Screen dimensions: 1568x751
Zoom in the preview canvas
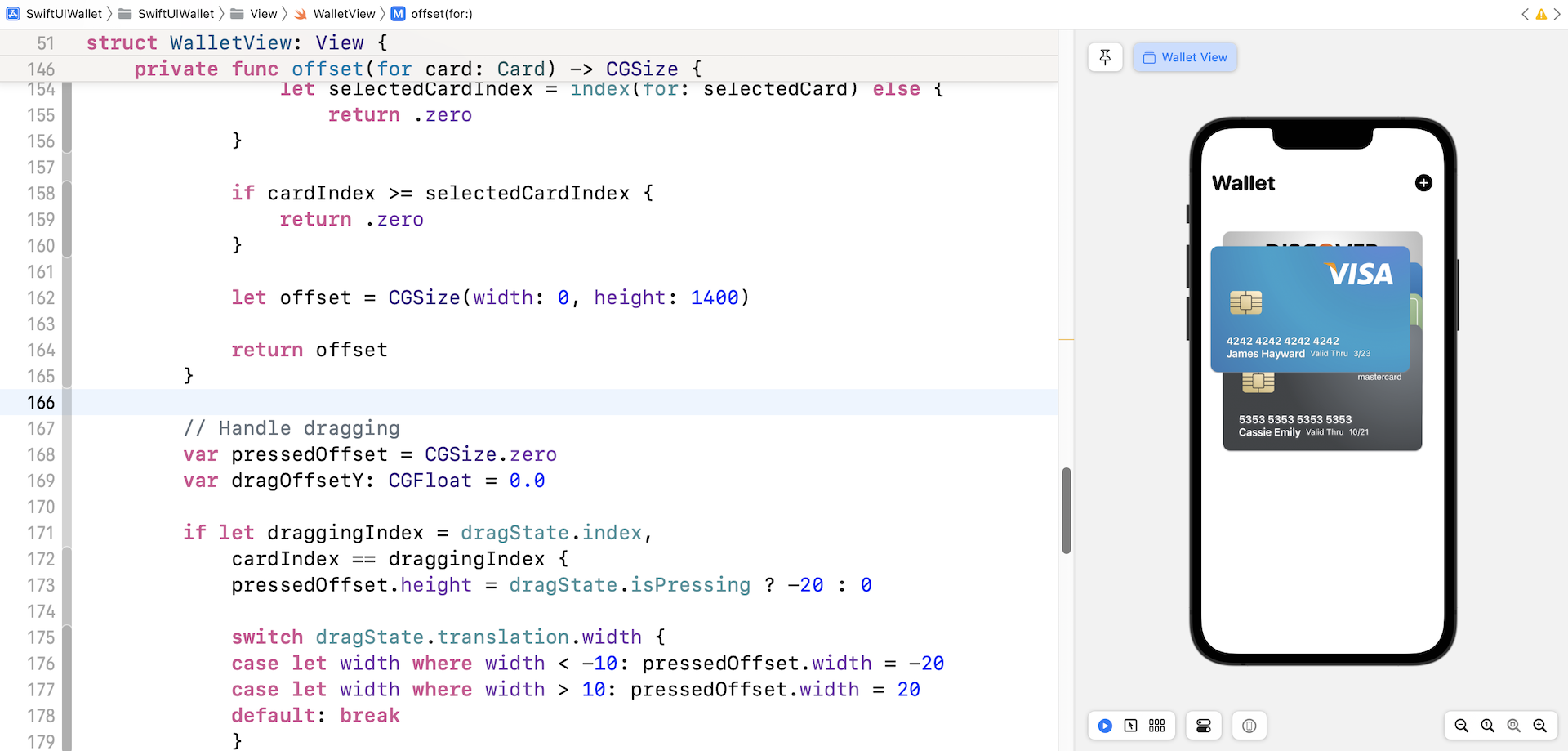(1540, 726)
